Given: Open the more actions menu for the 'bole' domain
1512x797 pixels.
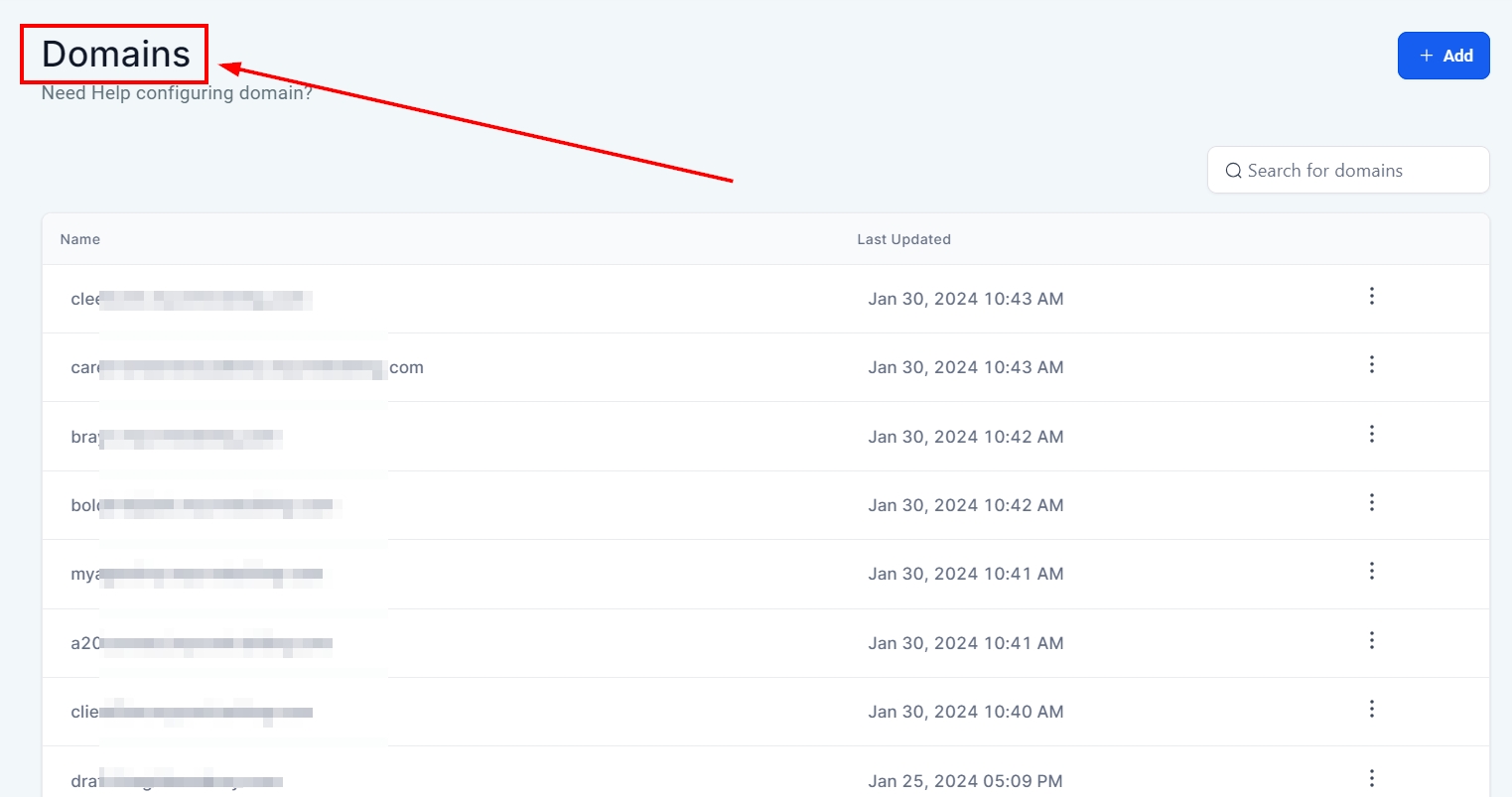Looking at the screenshot, I should (x=1371, y=503).
